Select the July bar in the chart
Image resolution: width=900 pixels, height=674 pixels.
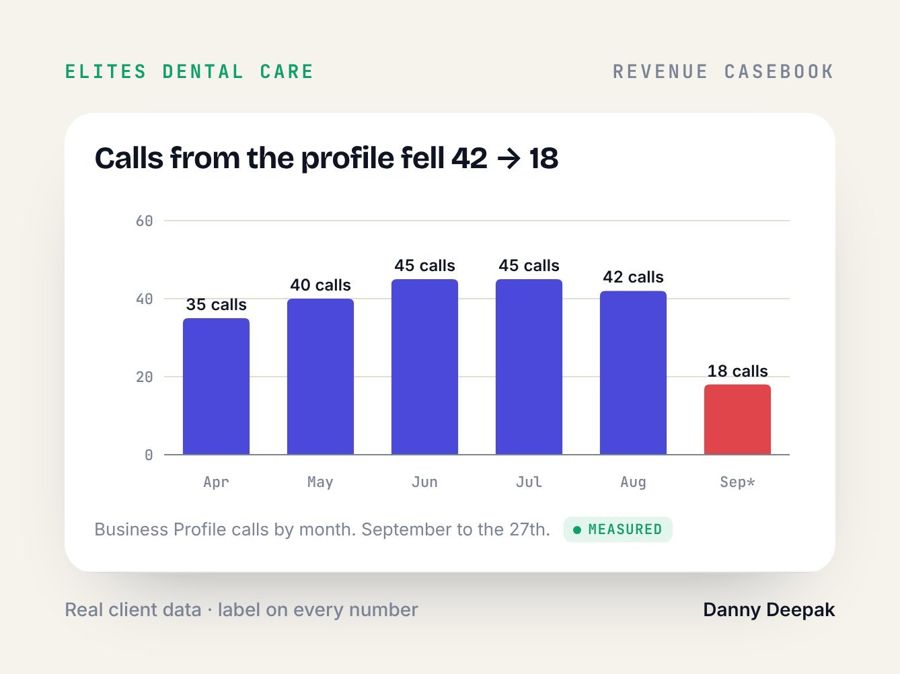click(529, 367)
